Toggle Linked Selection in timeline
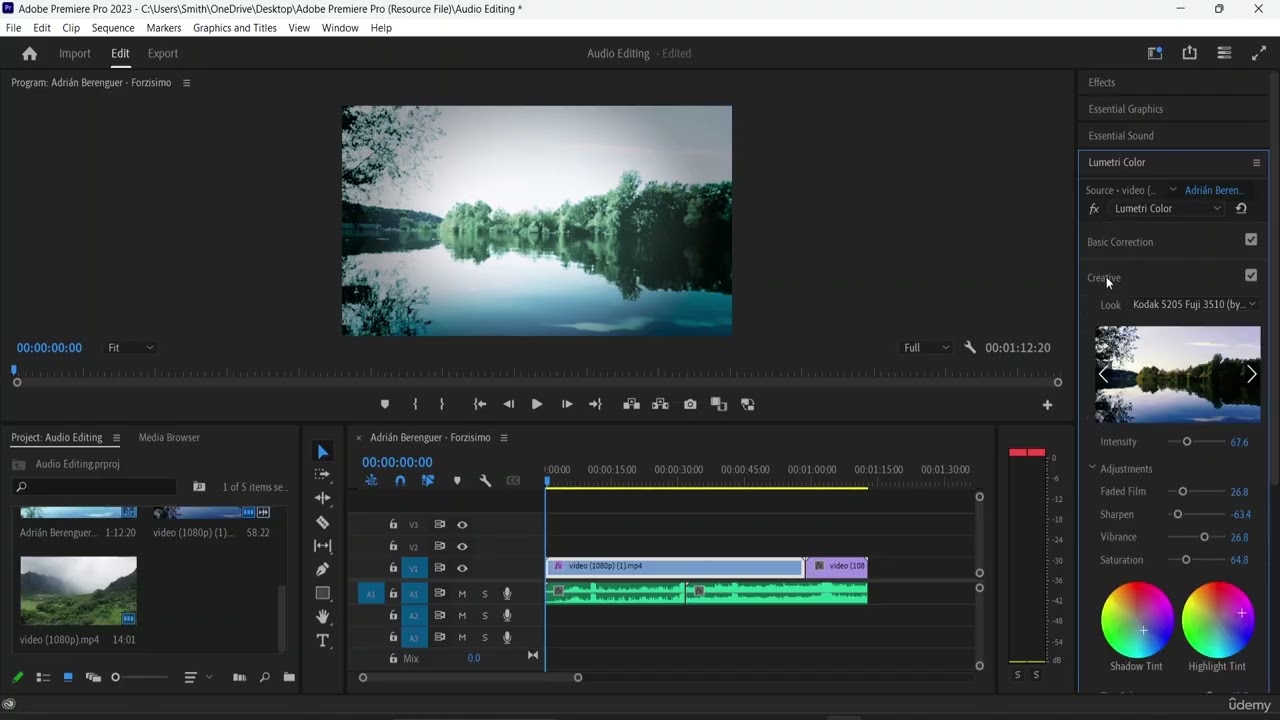This screenshot has height=720, width=1280. (428, 481)
